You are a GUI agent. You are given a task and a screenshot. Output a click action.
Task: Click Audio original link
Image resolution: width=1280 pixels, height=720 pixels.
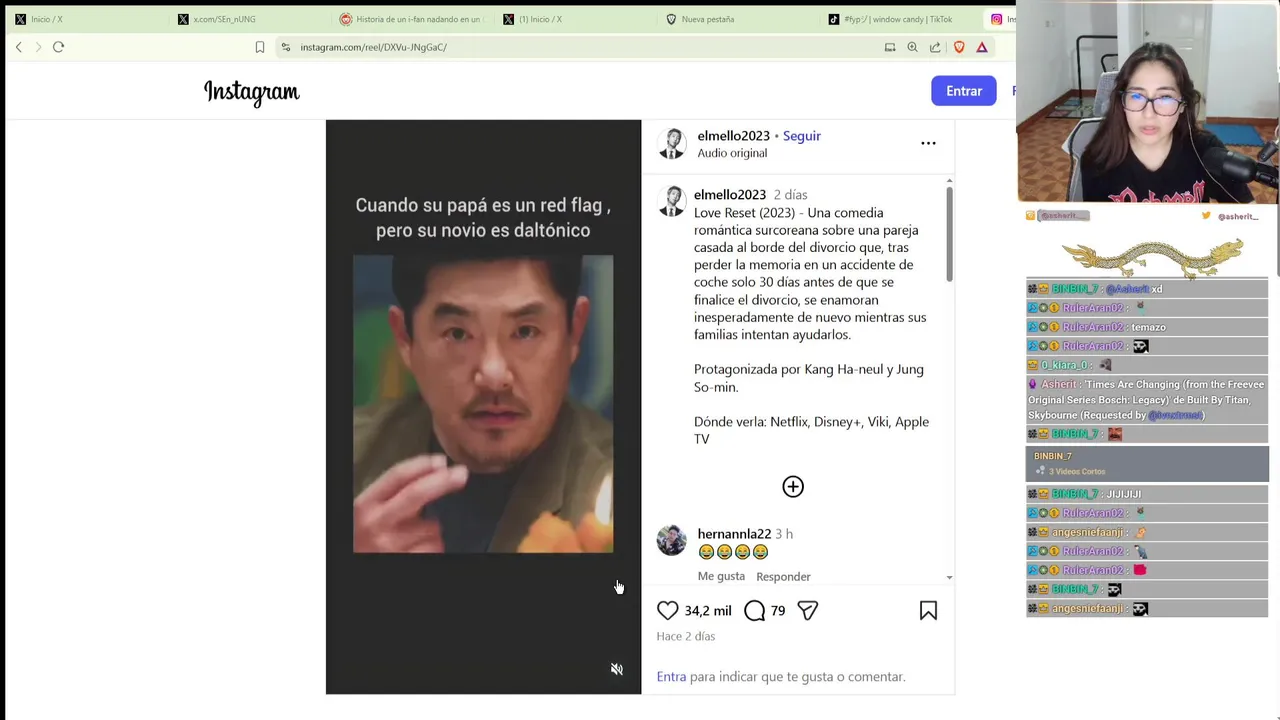732,153
